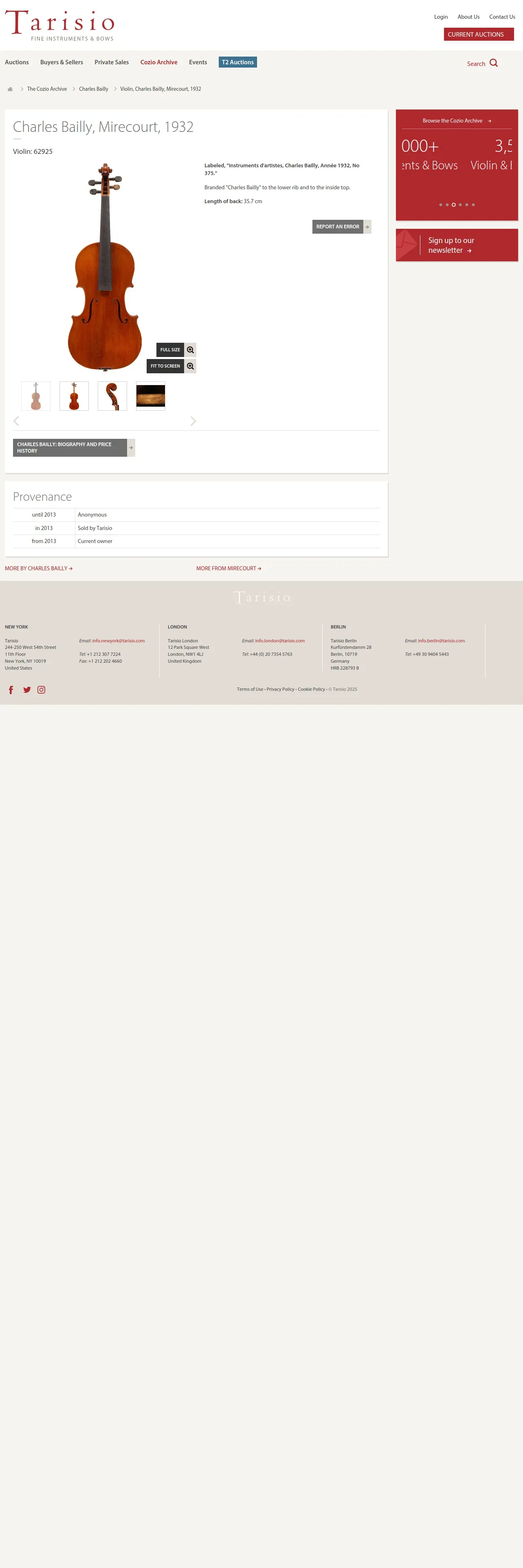Open the T2 Auctions tab
Viewport: 523px width, 1568px height.
(x=237, y=62)
